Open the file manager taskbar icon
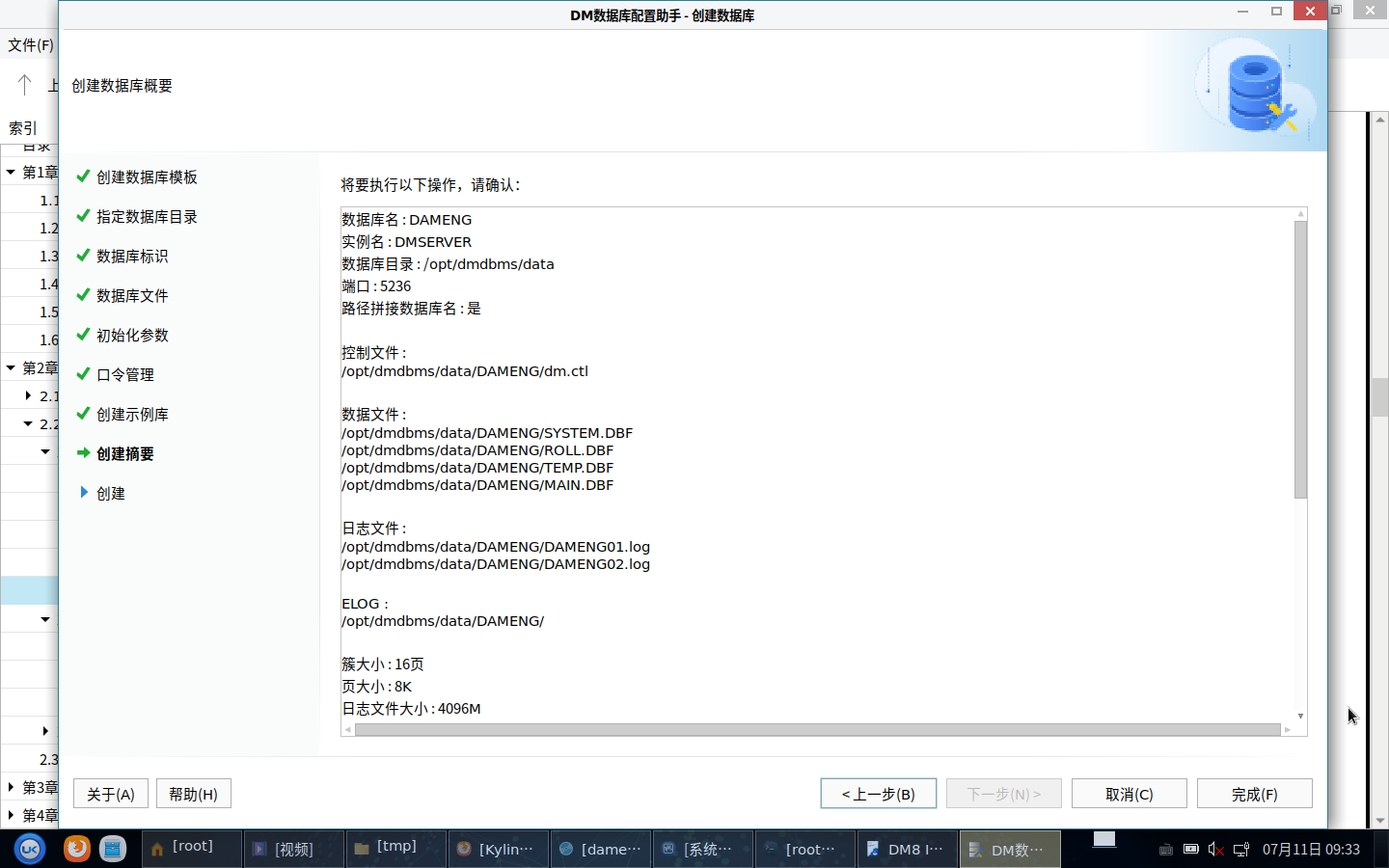The height and width of the screenshot is (868, 1389). tap(113, 849)
